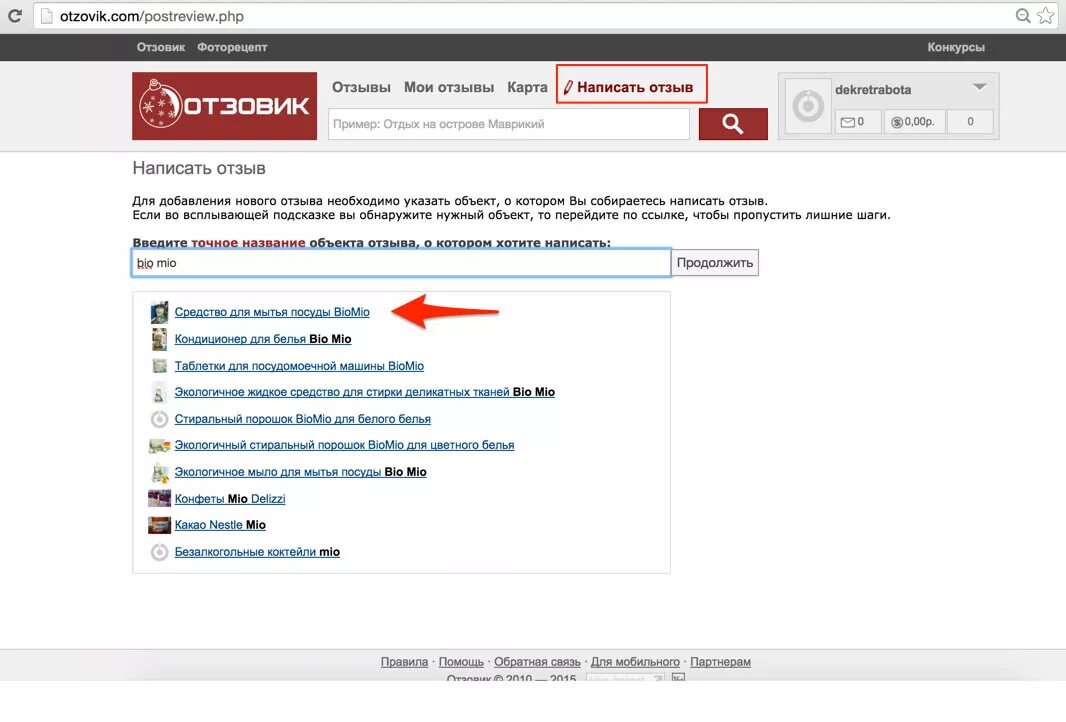The image size is (1066, 722).
Task: Open the Отзовик top bar link
Action: coord(160,48)
